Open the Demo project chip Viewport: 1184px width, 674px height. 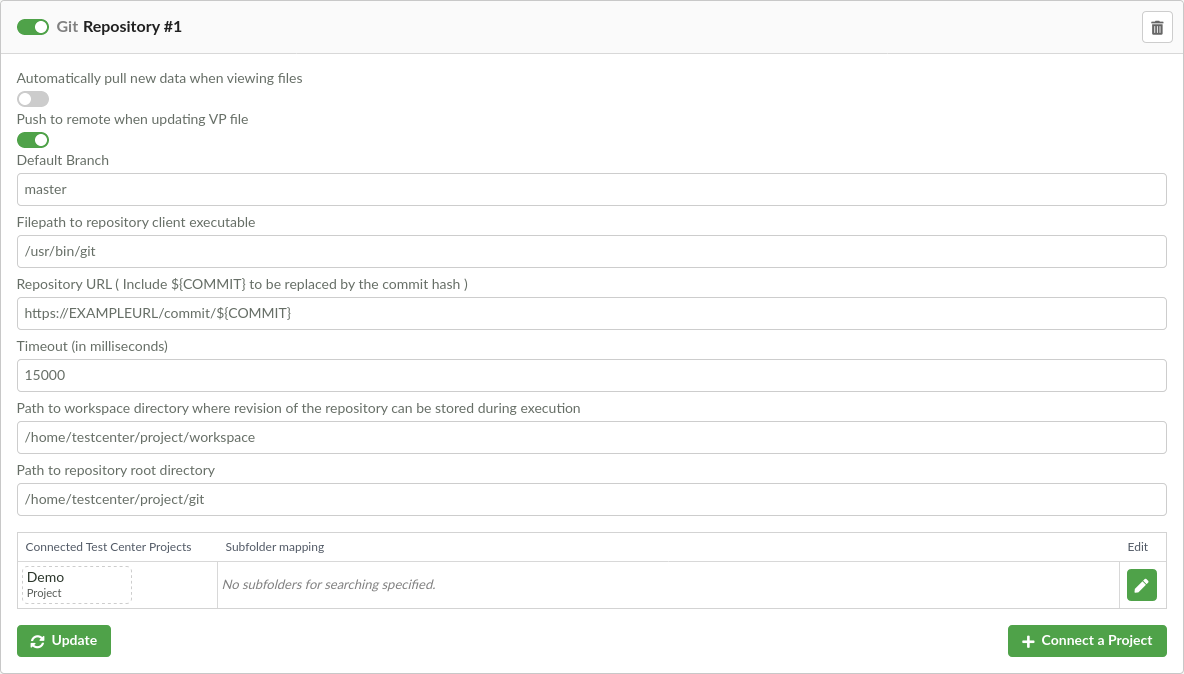(77, 585)
